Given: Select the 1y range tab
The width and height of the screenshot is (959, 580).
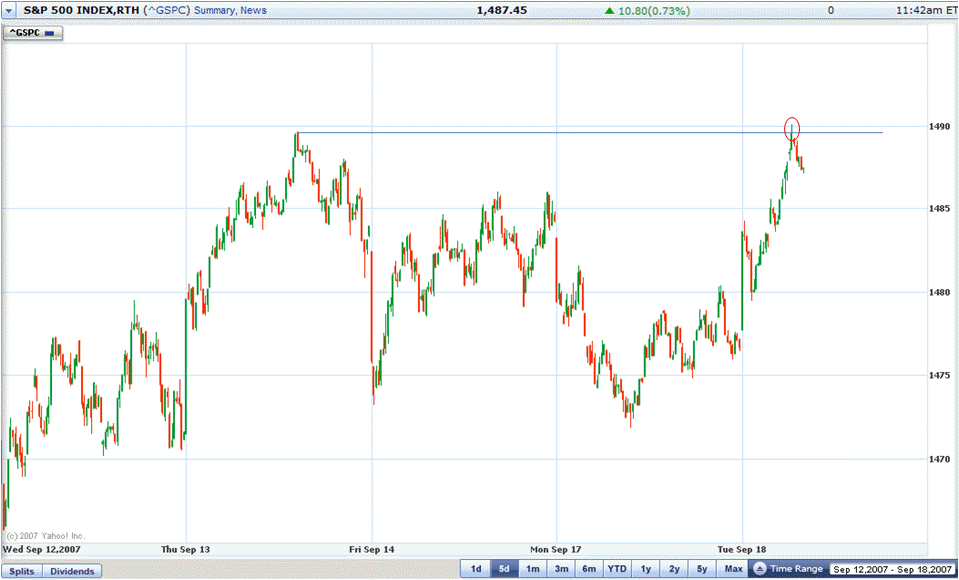Looking at the screenshot, I should [x=645, y=569].
